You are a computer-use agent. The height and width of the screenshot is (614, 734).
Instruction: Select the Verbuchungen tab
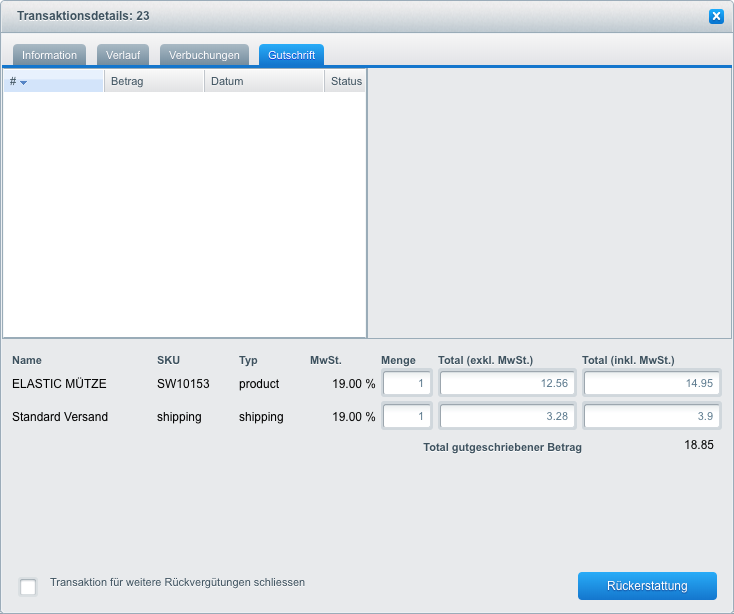pyautogui.click(x=204, y=55)
